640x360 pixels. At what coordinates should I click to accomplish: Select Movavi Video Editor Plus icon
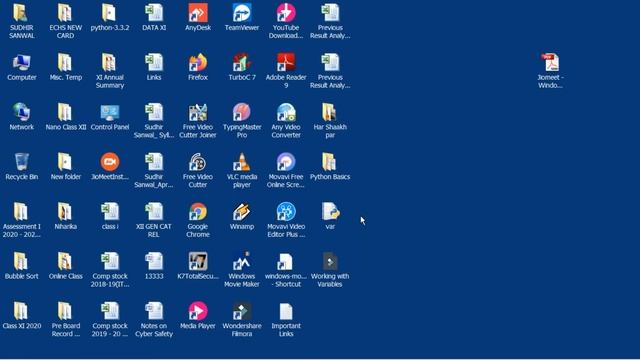(x=286, y=212)
